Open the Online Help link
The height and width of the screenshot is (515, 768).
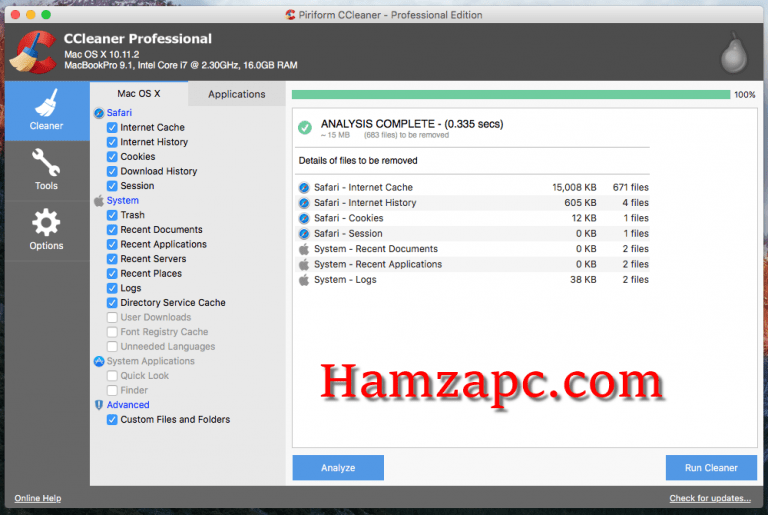point(38,498)
